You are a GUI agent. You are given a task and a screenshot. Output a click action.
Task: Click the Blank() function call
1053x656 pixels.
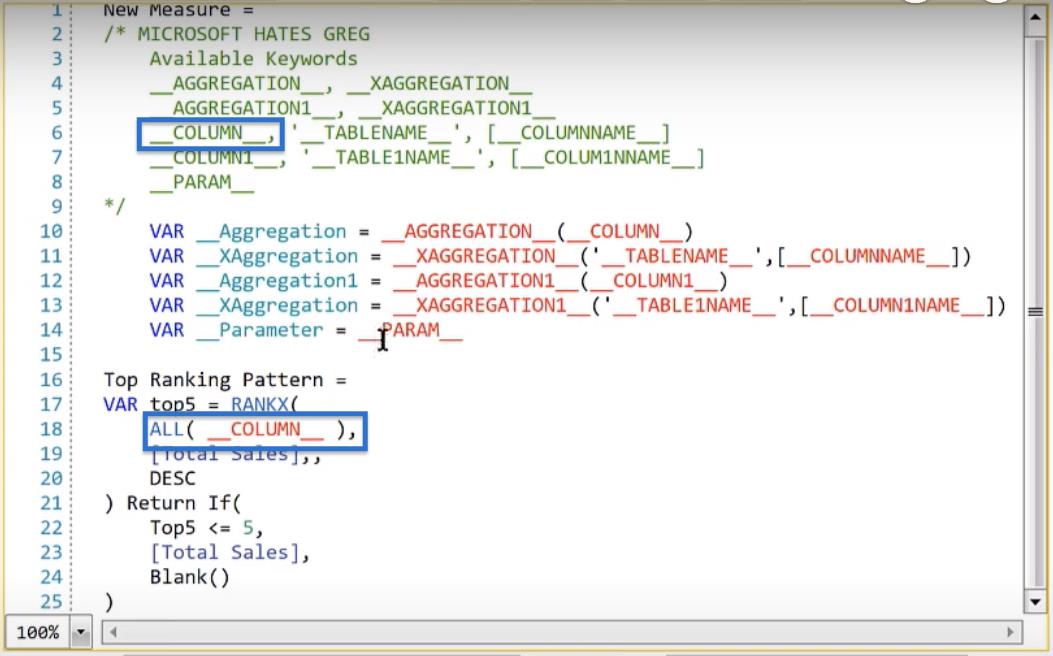pyautogui.click(x=189, y=577)
